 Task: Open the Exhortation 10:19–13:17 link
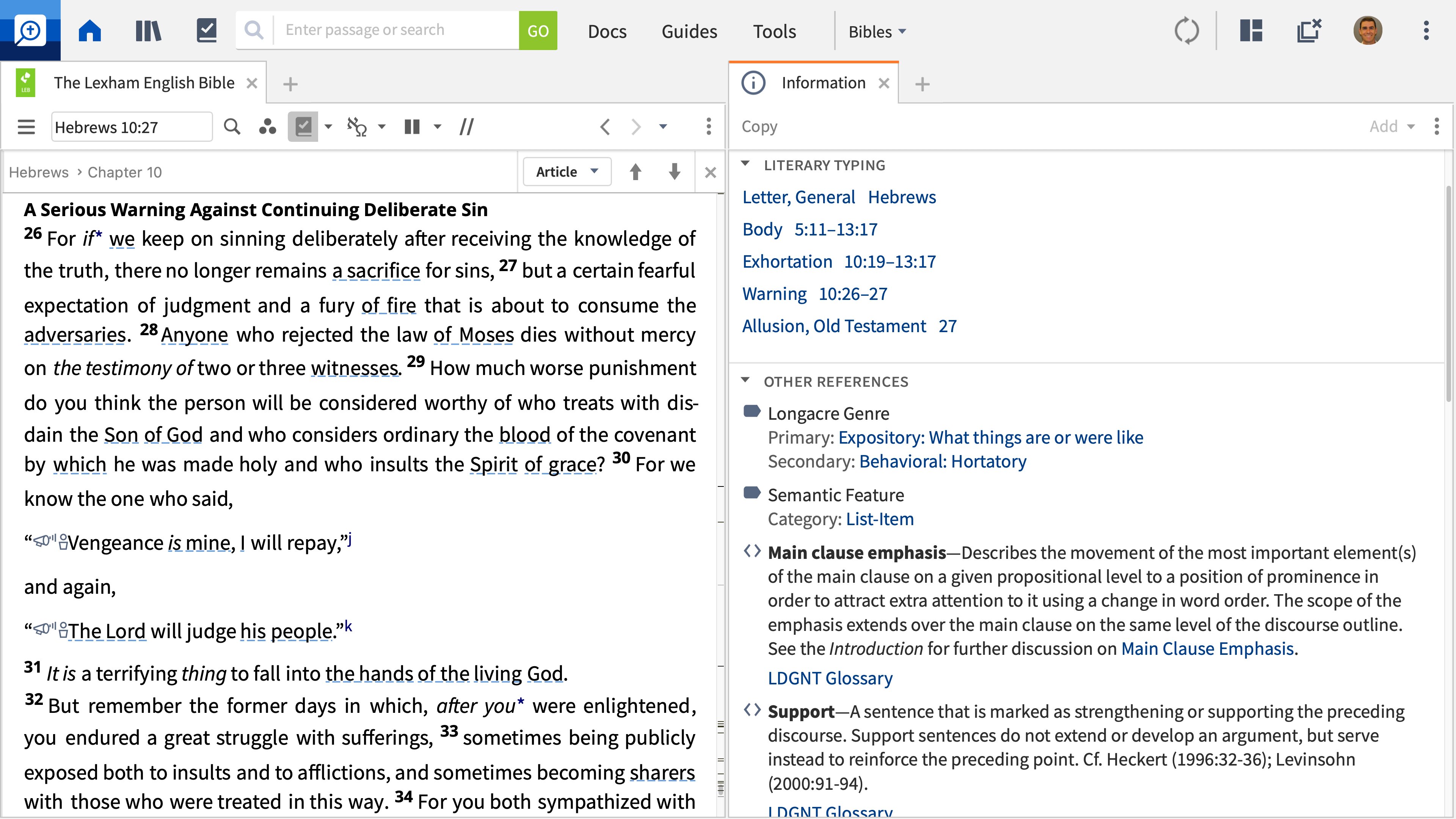click(839, 262)
